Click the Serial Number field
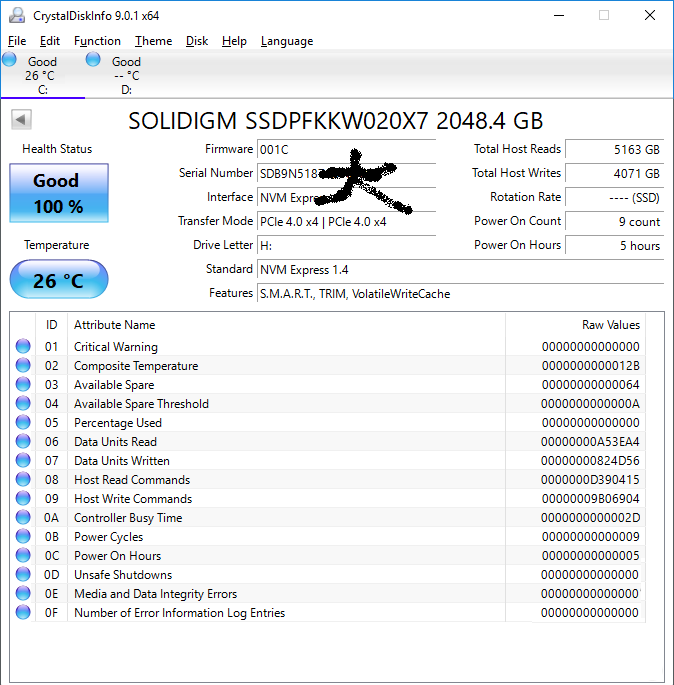This screenshot has height=685, width=674. pyautogui.click(x=346, y=173)
